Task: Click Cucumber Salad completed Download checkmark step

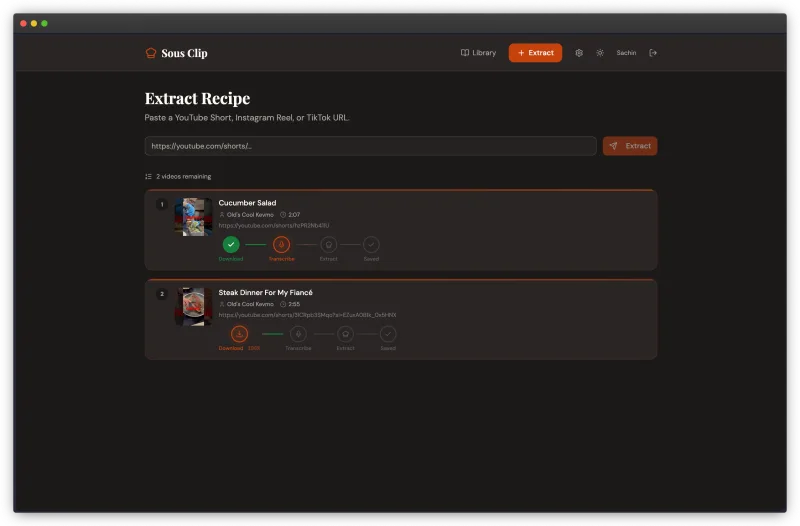Action: pyautogui.click(x=231, y=244)
